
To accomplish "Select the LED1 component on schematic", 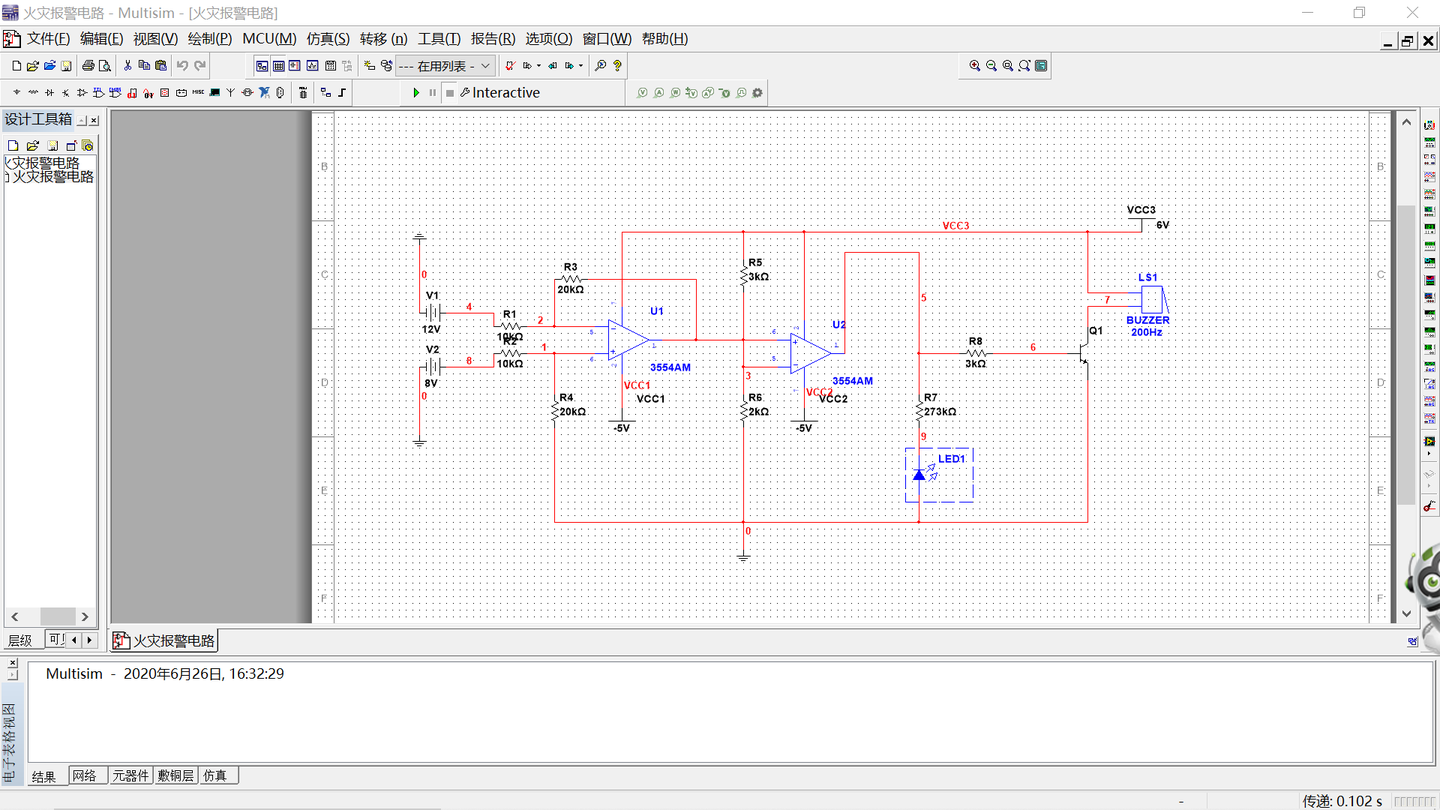I will pyautogui.click(x=939, y=474).
